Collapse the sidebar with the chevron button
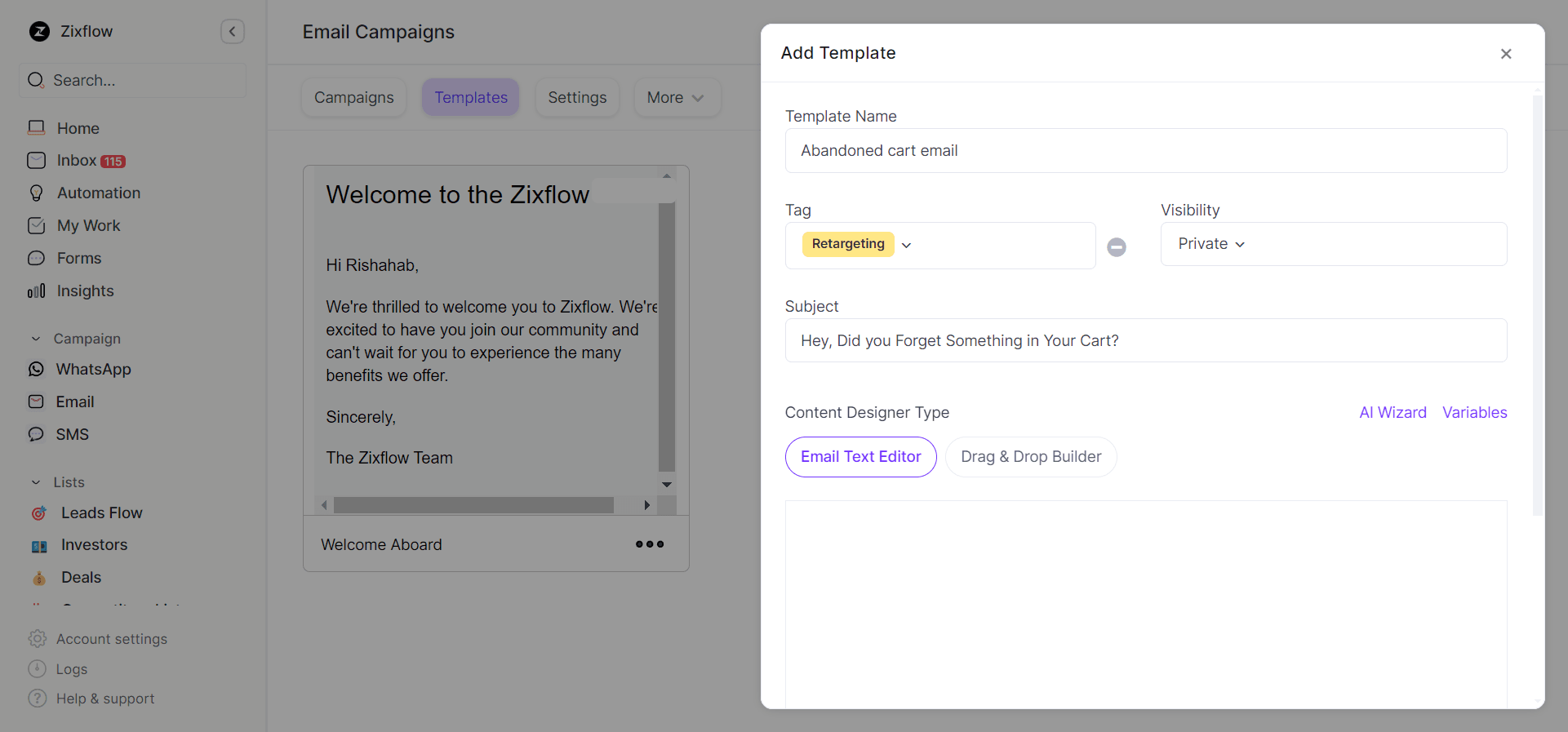1568x732 pixels. [x=233, y=32]
